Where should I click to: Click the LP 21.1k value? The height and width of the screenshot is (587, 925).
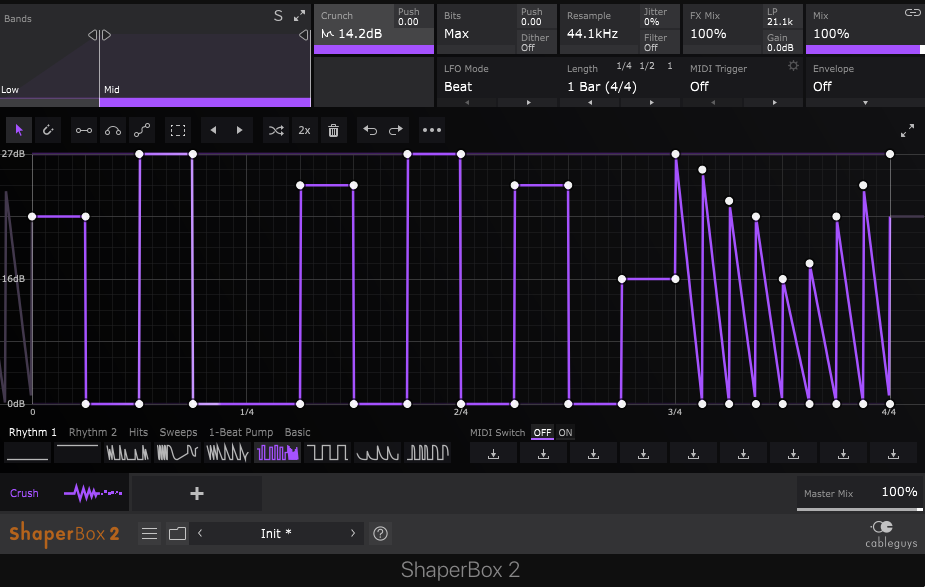[x=779, y=22]
